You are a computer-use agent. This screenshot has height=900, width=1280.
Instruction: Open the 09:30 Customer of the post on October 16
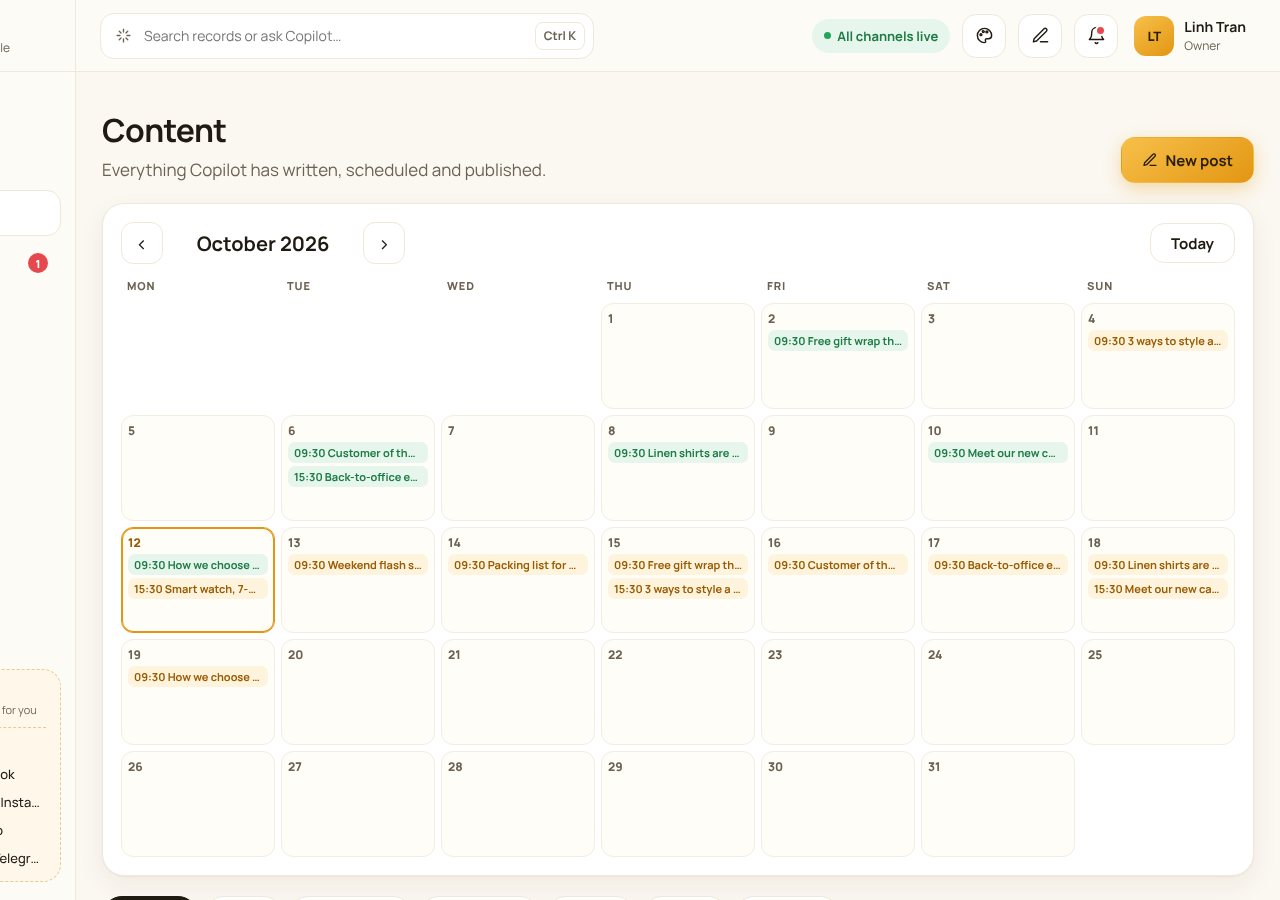click(838, 565)
